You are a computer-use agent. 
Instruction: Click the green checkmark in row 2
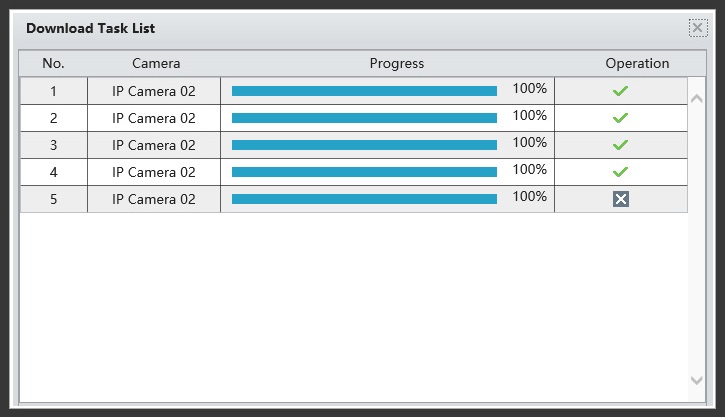(x=620, y=118)
